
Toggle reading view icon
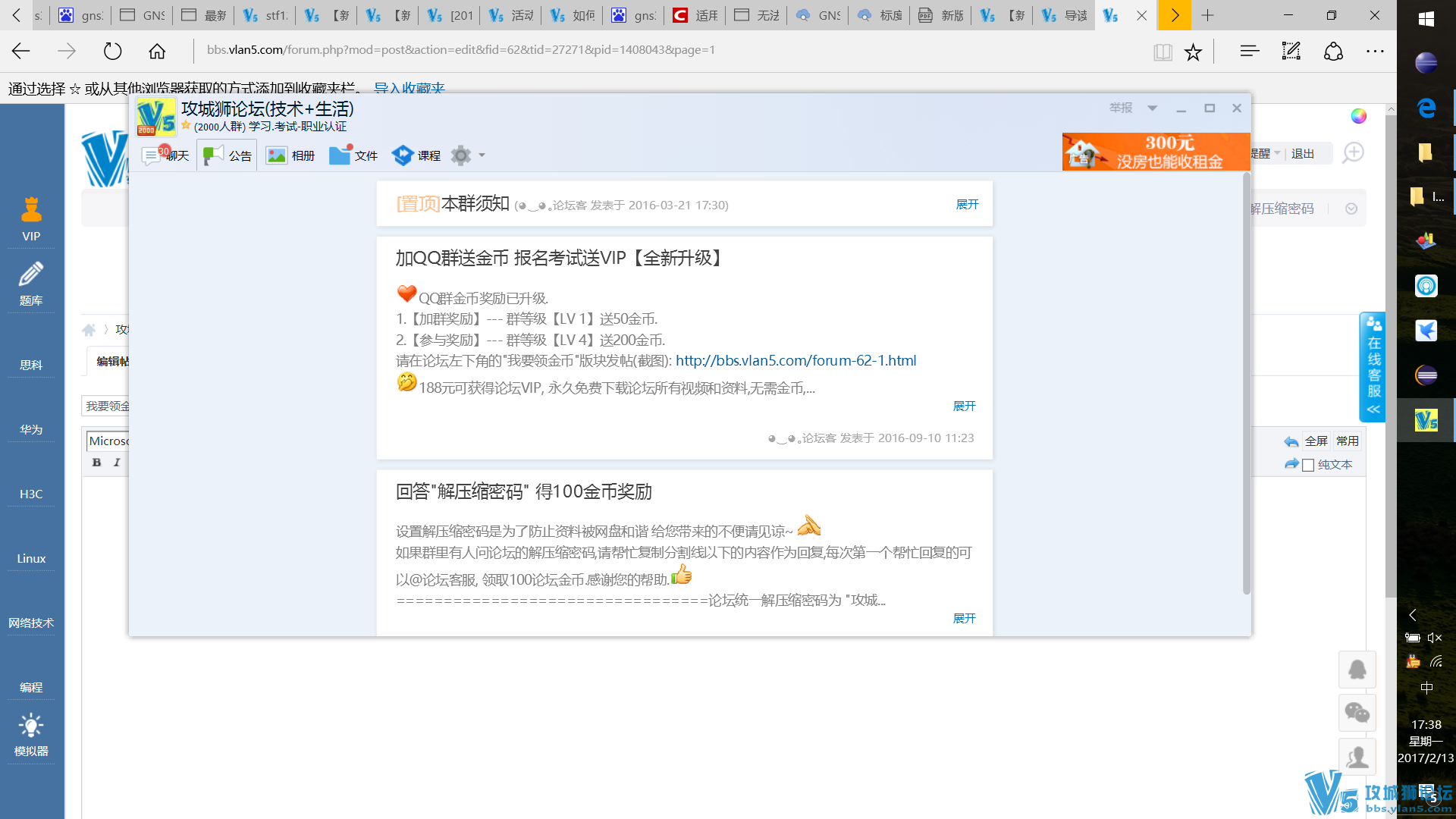[x=1163, y=52]
